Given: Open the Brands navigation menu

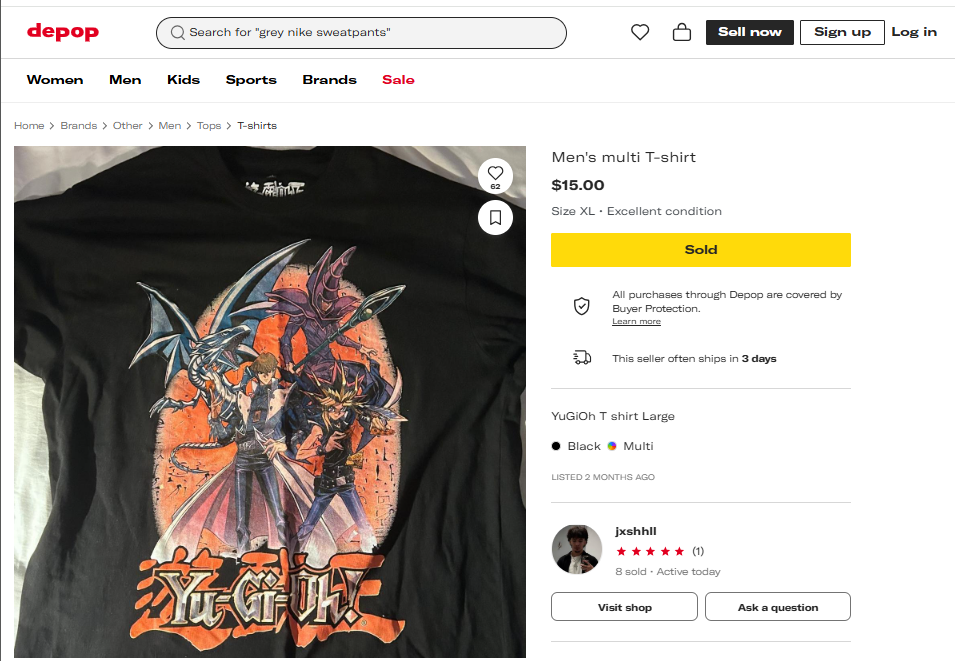Looking at the screenshot, I should (x=329, y=80).
